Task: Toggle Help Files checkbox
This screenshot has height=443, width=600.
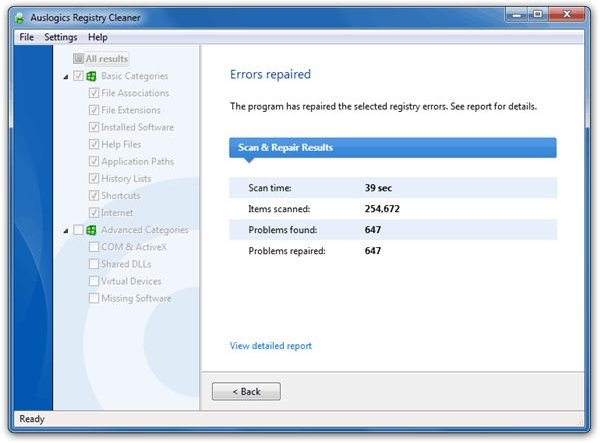Action: 94,144
